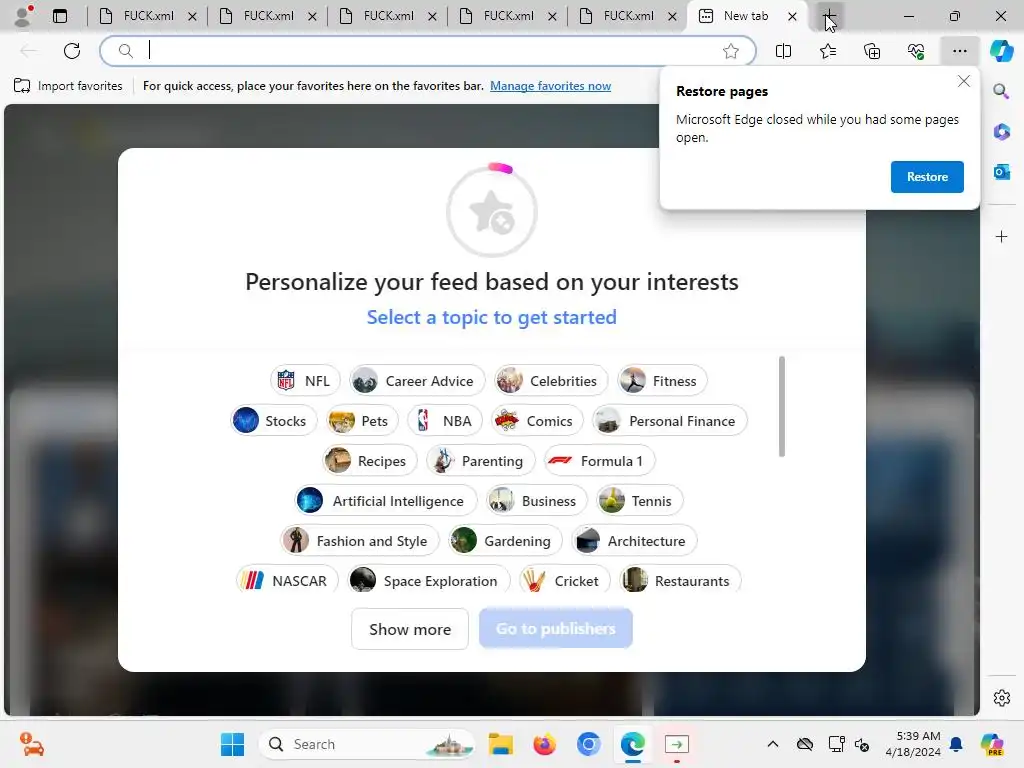This screenshot has width=1024, height=768.
Task: Open Microsoft 365 icon in the sidebar
Action: pyautogui.click(x=1001, y=131)
